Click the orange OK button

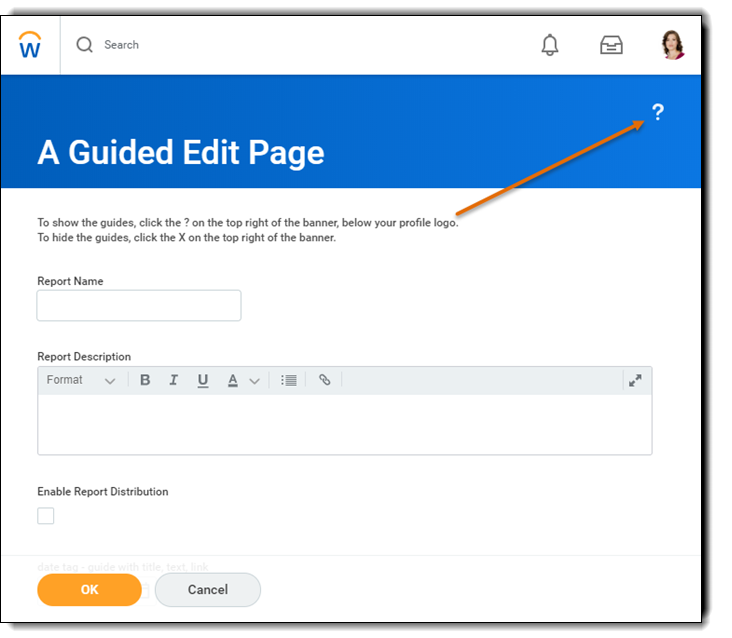[89, 589]
